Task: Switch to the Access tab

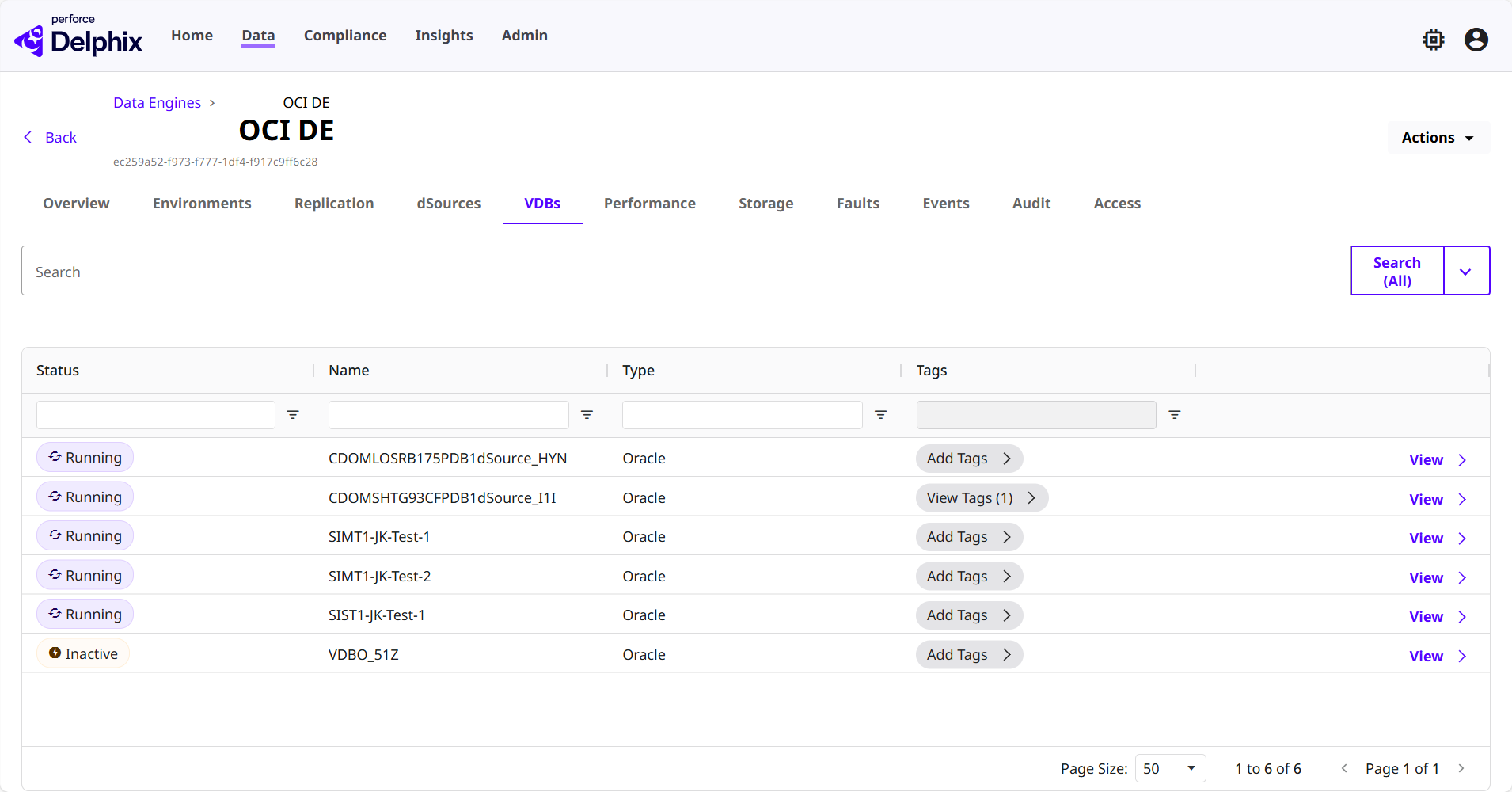Action: (1117, 204)
